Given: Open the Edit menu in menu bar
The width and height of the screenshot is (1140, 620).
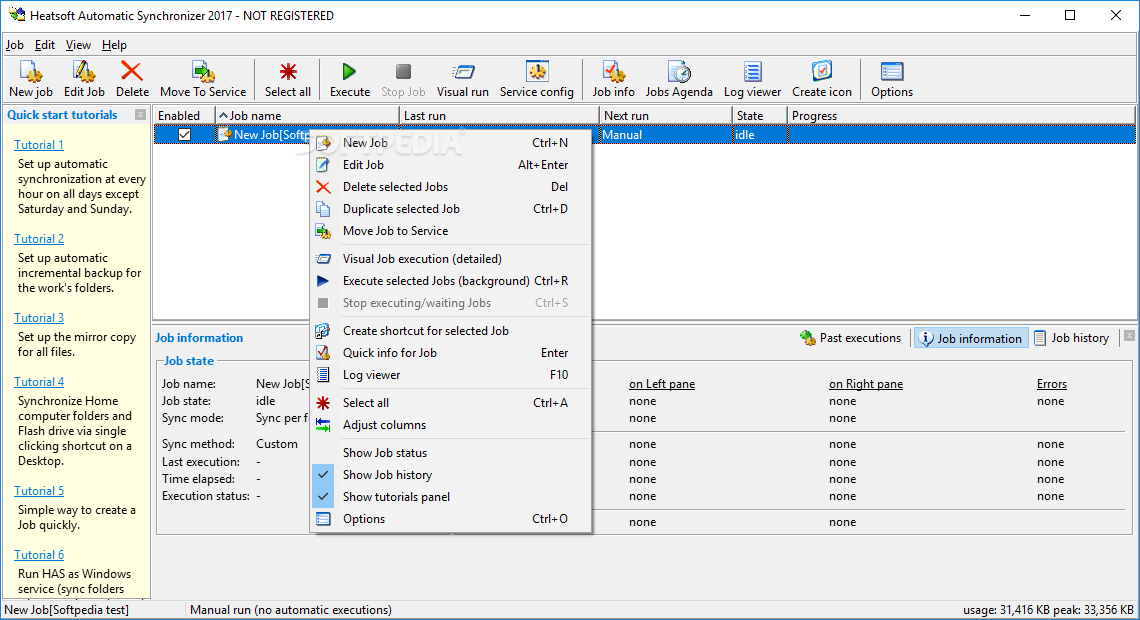Looking at the screenshot, I should [x=45, y=45].
